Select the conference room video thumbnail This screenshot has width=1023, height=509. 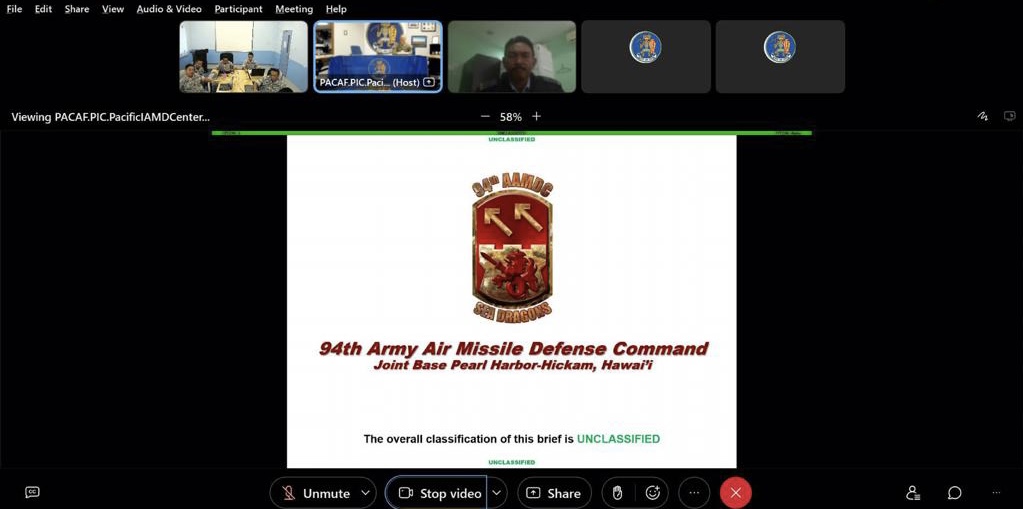[243, 57]
